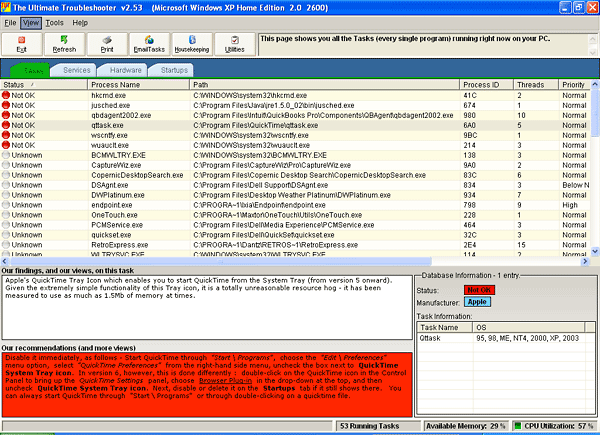Click the grey status icon for CaptureWiz.exe
Viewport: 600px width, 435px height.
[6, 165]
